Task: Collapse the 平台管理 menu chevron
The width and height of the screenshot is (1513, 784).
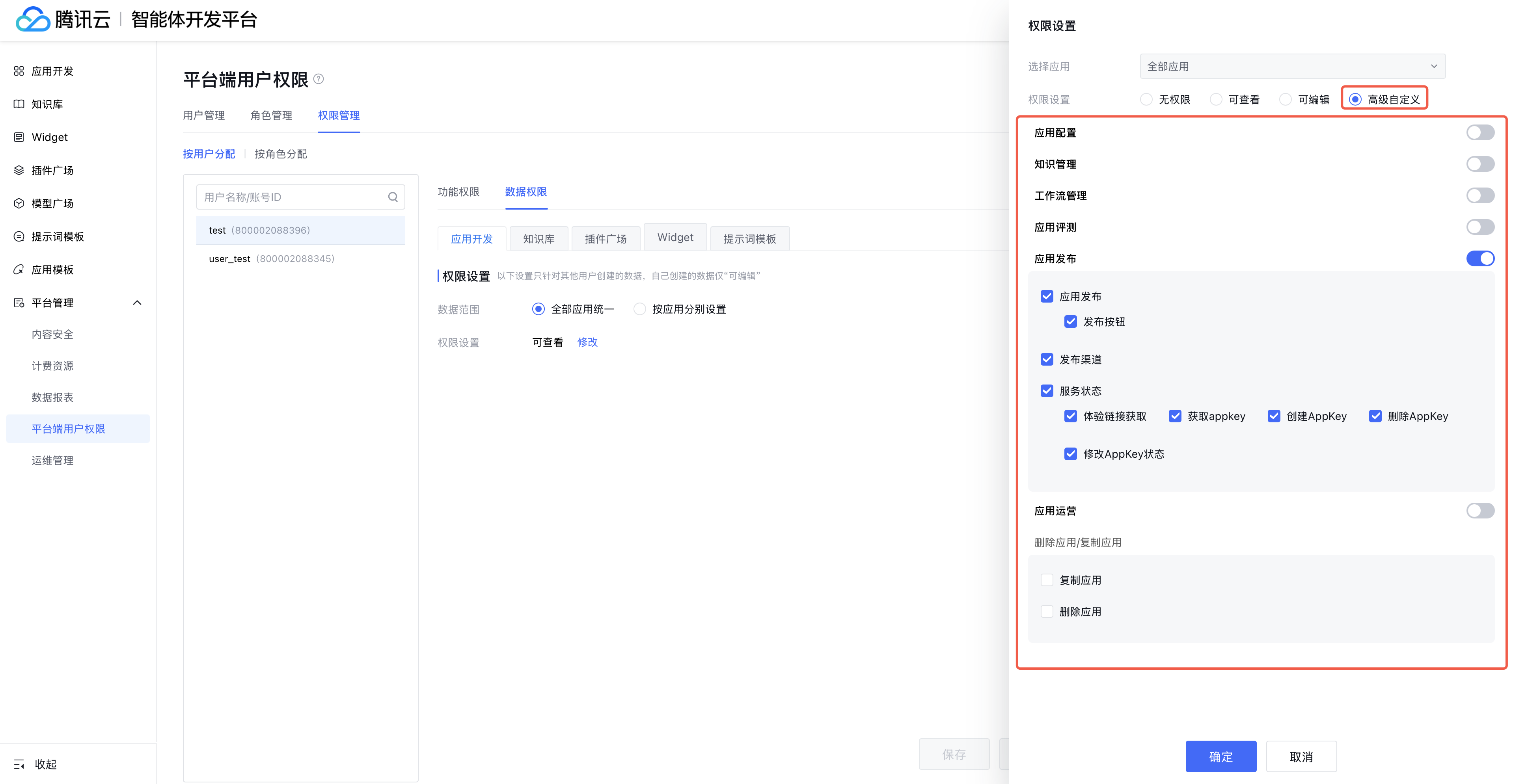Action: [138, 303]
